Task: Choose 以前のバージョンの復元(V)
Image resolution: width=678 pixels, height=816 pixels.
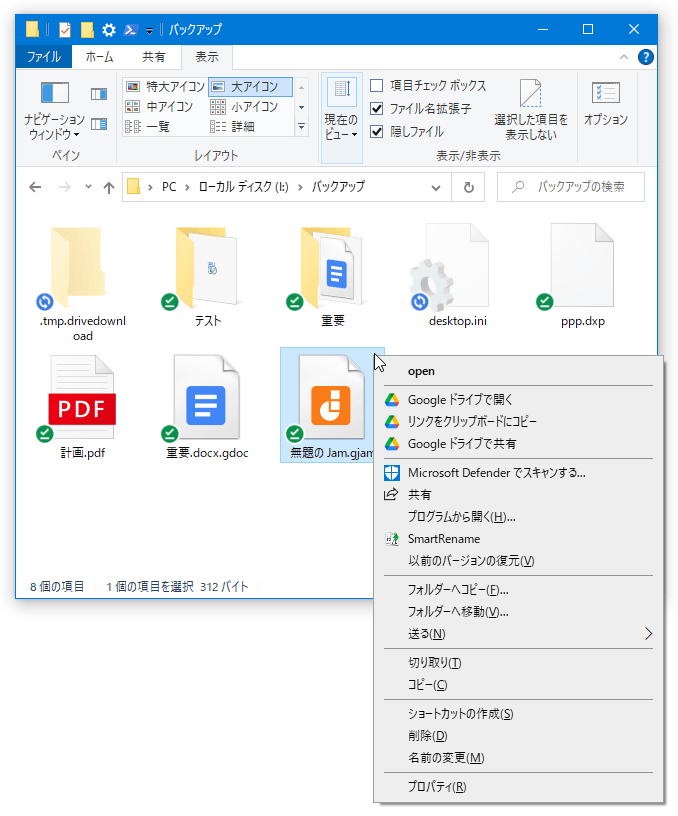Action: [518, 561]
